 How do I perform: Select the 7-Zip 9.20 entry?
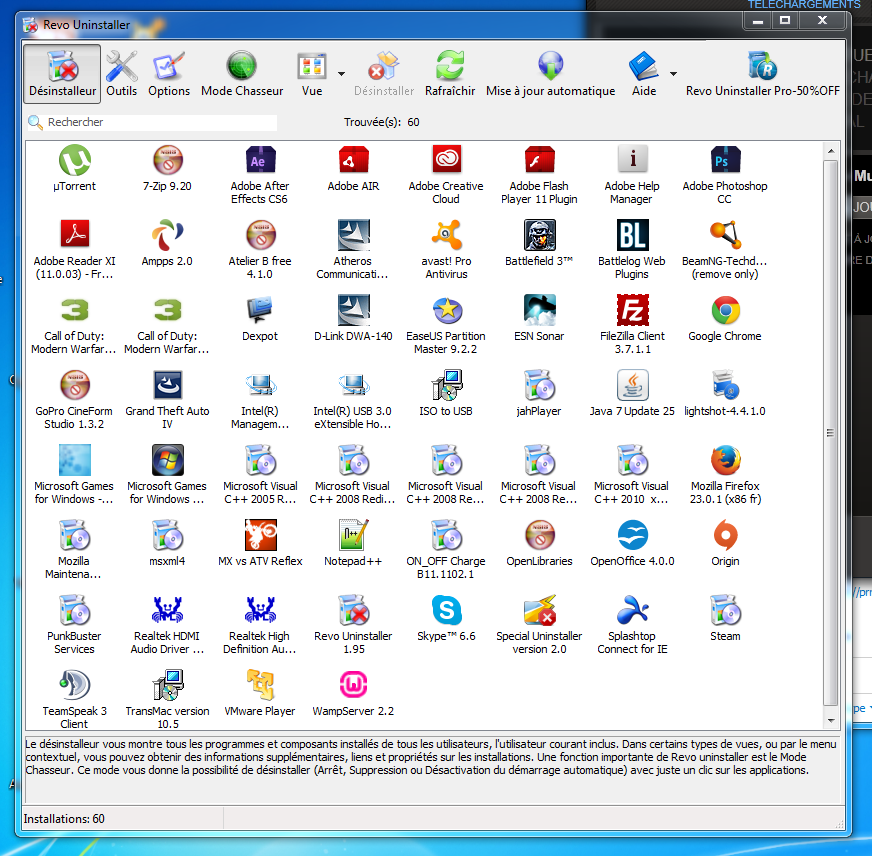coord(167,169)
